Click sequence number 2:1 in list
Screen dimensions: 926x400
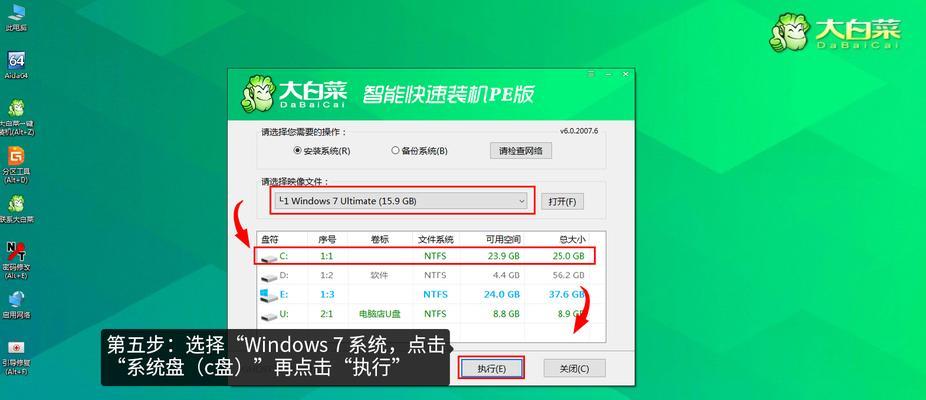326,314
